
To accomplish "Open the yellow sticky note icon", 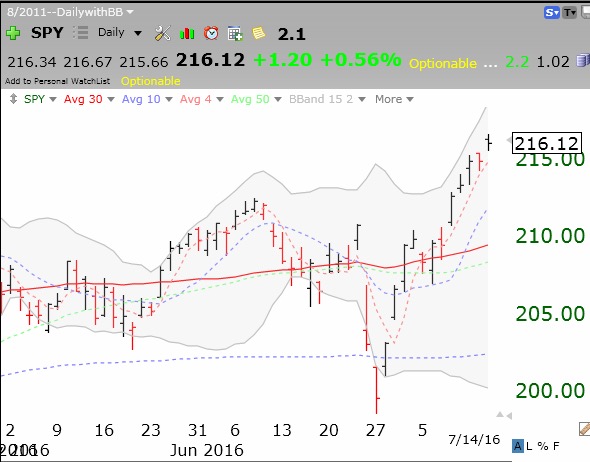I will [x=259, y=33].
